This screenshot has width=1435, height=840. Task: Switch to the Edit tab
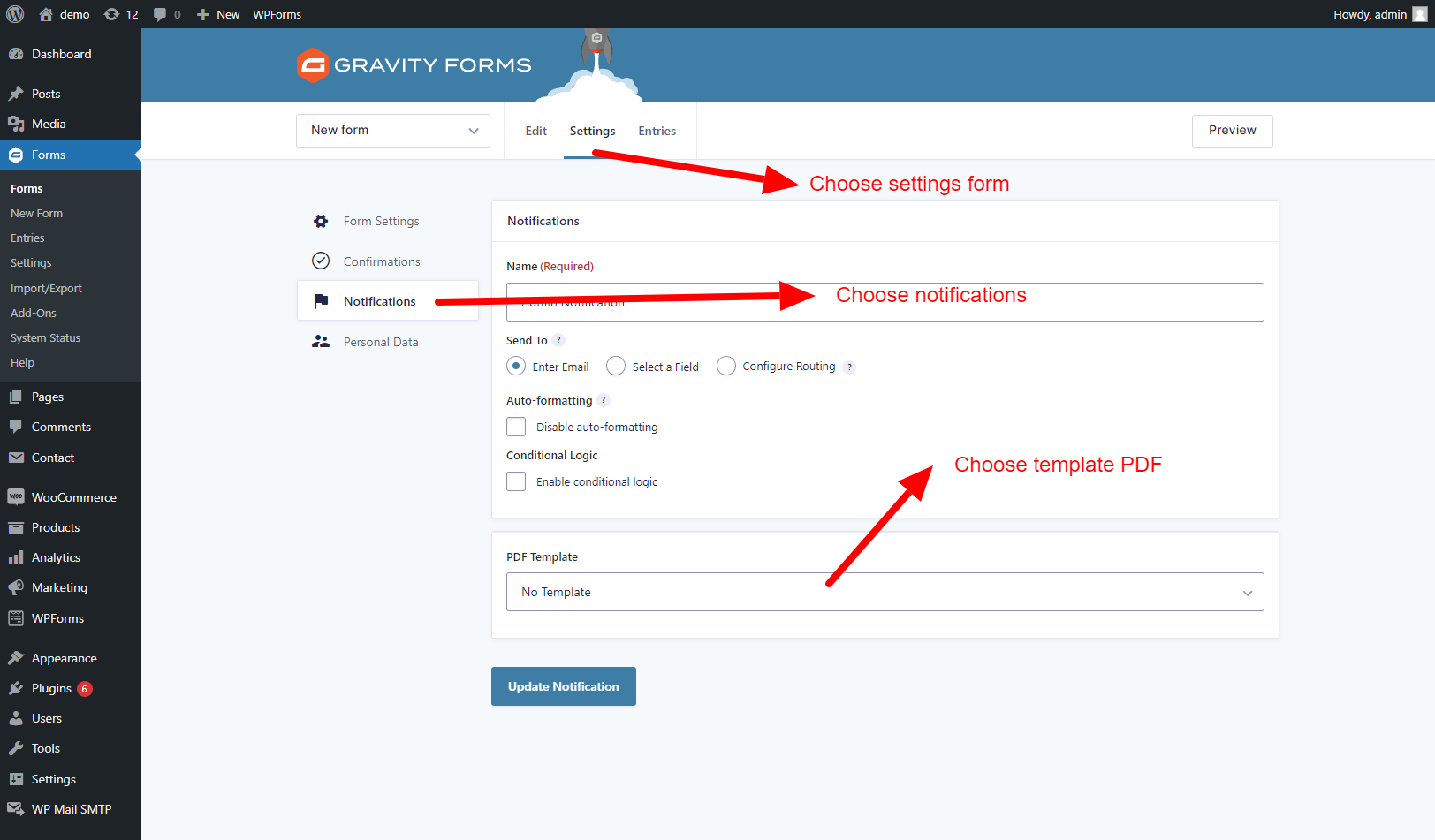pos(535,130)
